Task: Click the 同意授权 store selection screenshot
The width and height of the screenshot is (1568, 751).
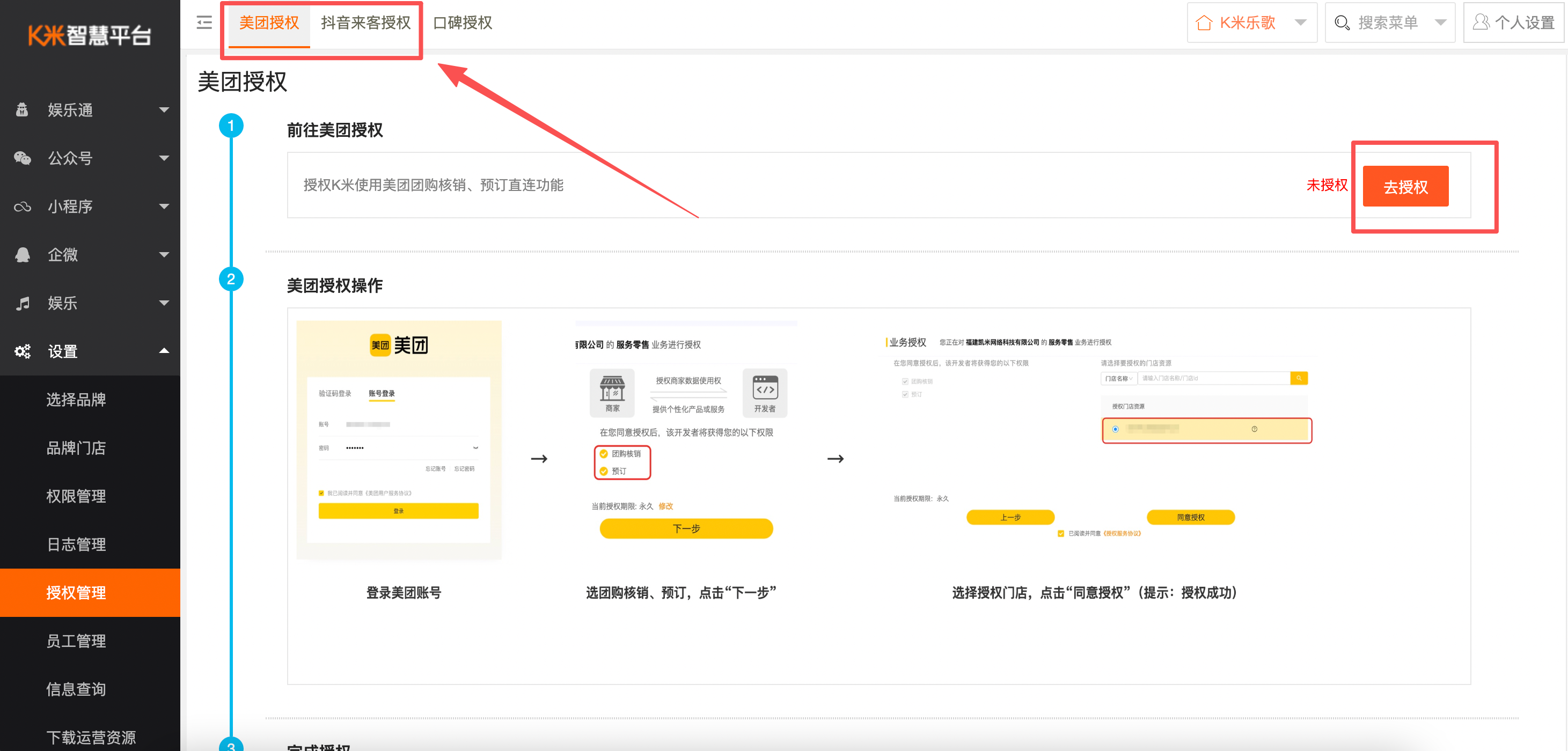Action: (1097, 437)
